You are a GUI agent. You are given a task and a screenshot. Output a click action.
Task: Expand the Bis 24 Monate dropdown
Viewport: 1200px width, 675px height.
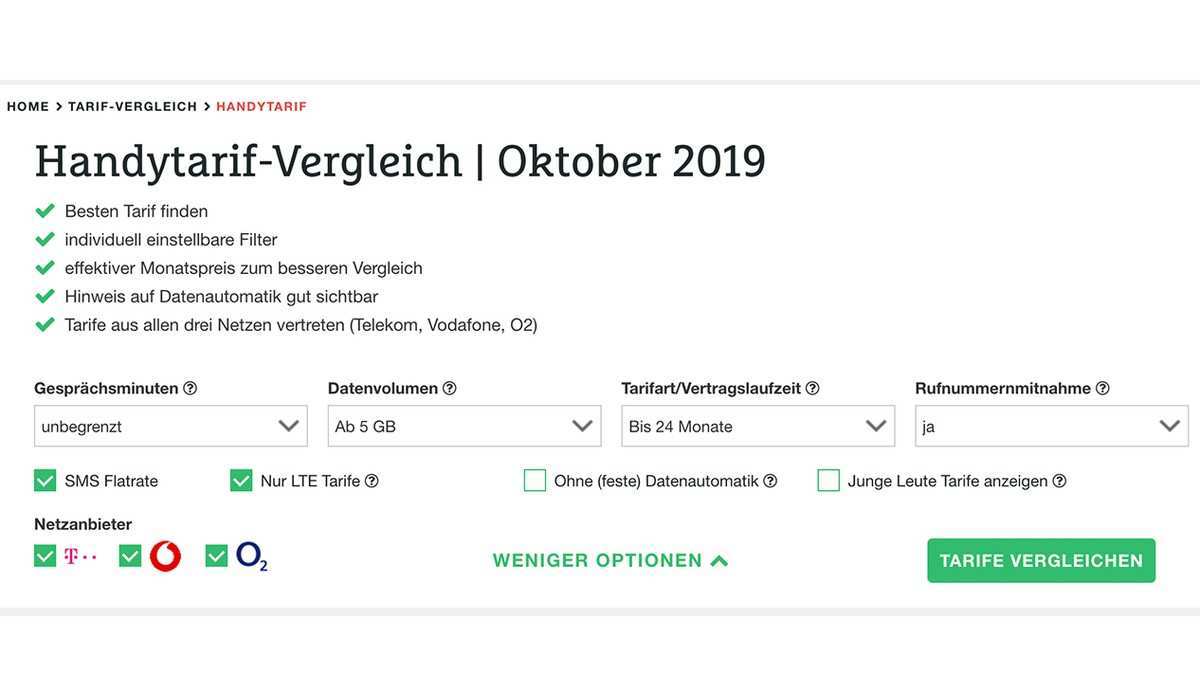pyautogui.click(x=758, y=426)
